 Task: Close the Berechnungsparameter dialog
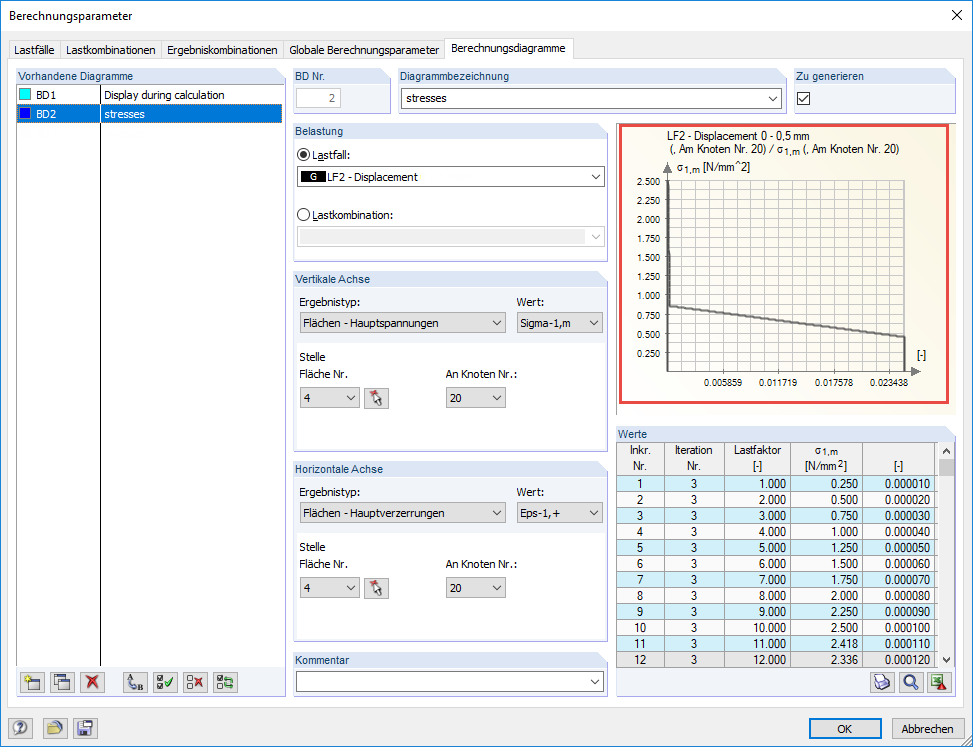click(x=957, y=16)
